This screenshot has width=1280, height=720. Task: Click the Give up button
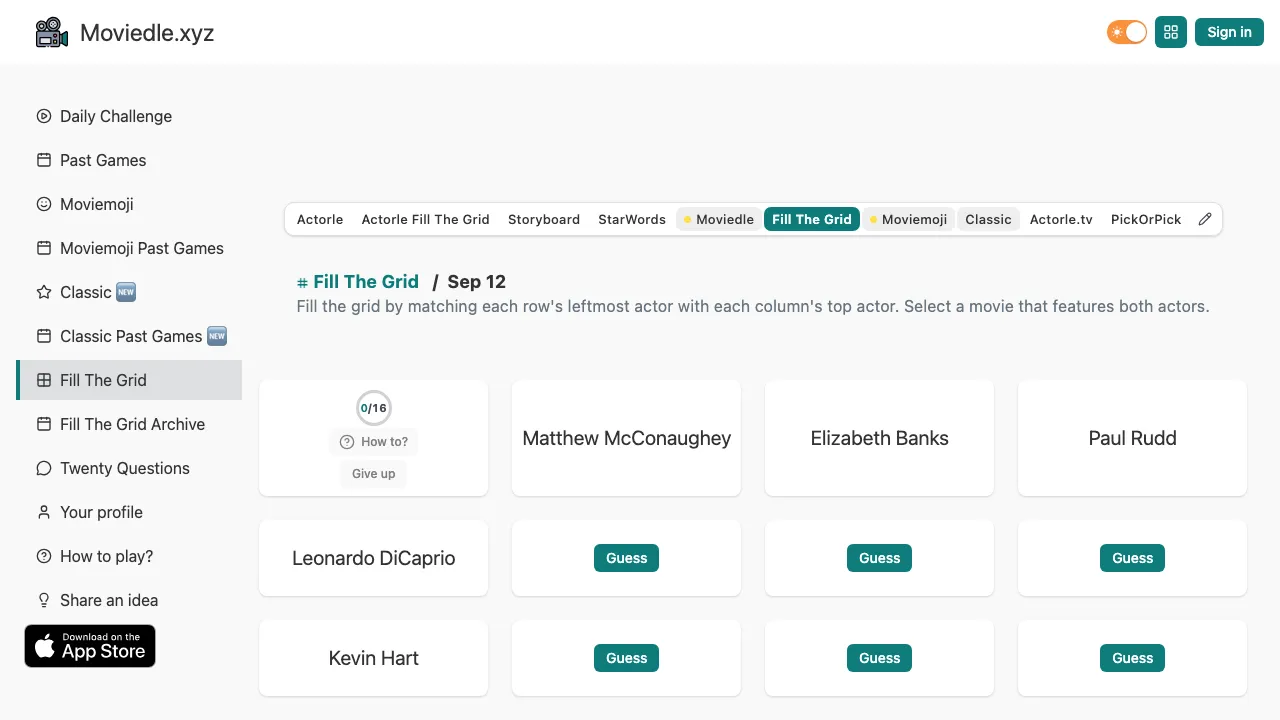[374, 474]
